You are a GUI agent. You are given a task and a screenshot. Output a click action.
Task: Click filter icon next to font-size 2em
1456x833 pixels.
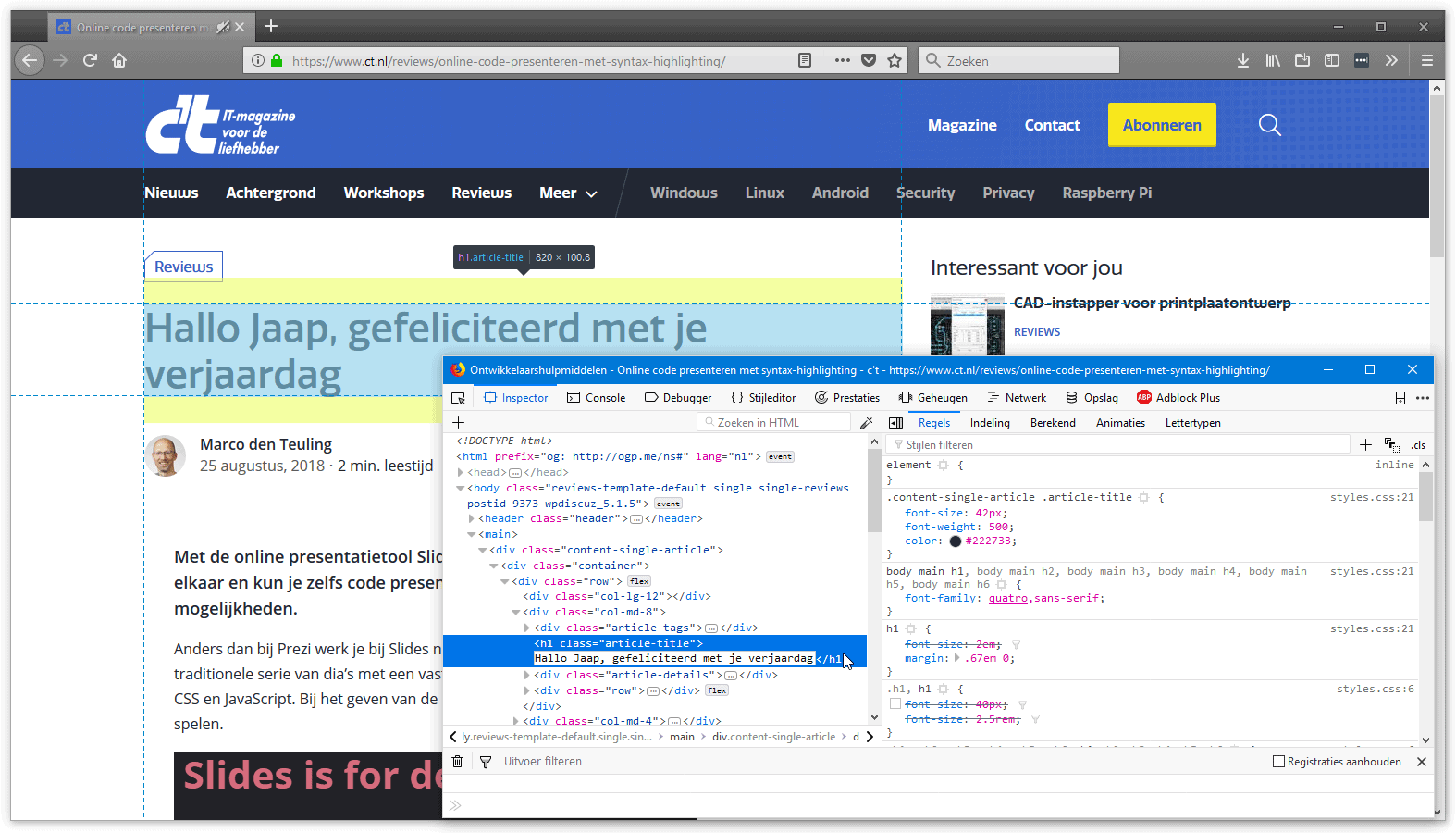[1016, 644]
